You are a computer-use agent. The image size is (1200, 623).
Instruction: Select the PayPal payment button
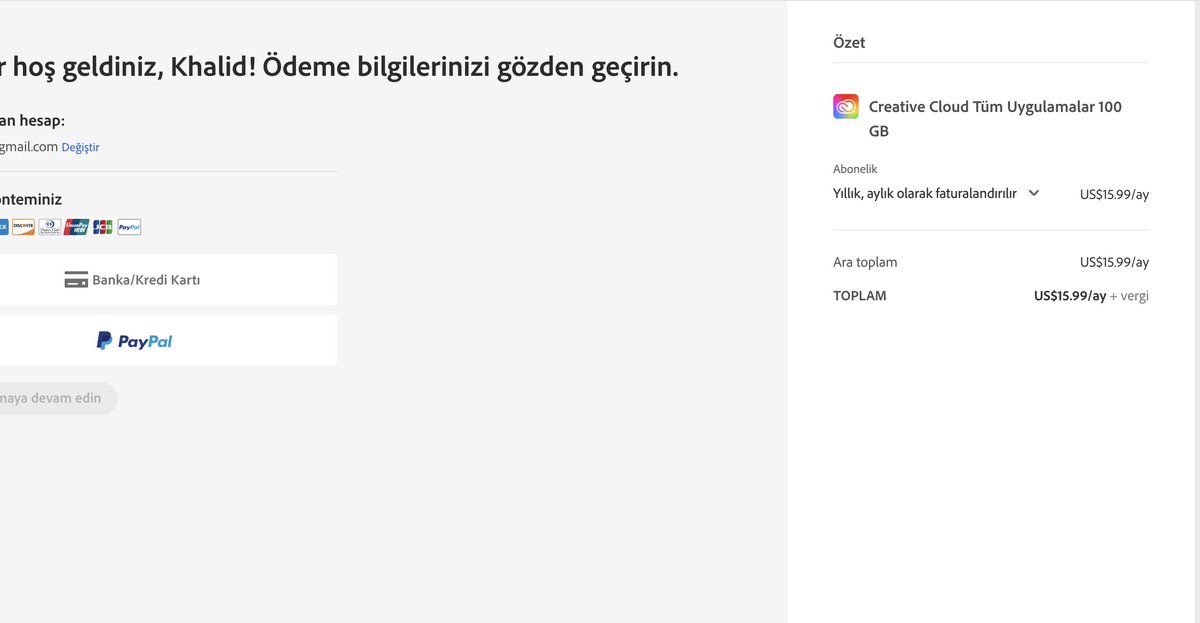coord(168,341)
